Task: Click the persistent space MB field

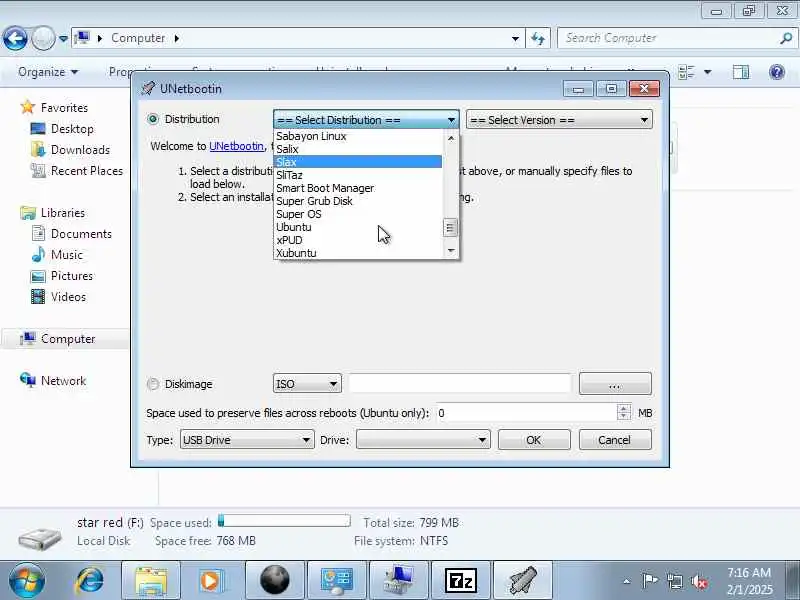Action: [x=526, y=413]
